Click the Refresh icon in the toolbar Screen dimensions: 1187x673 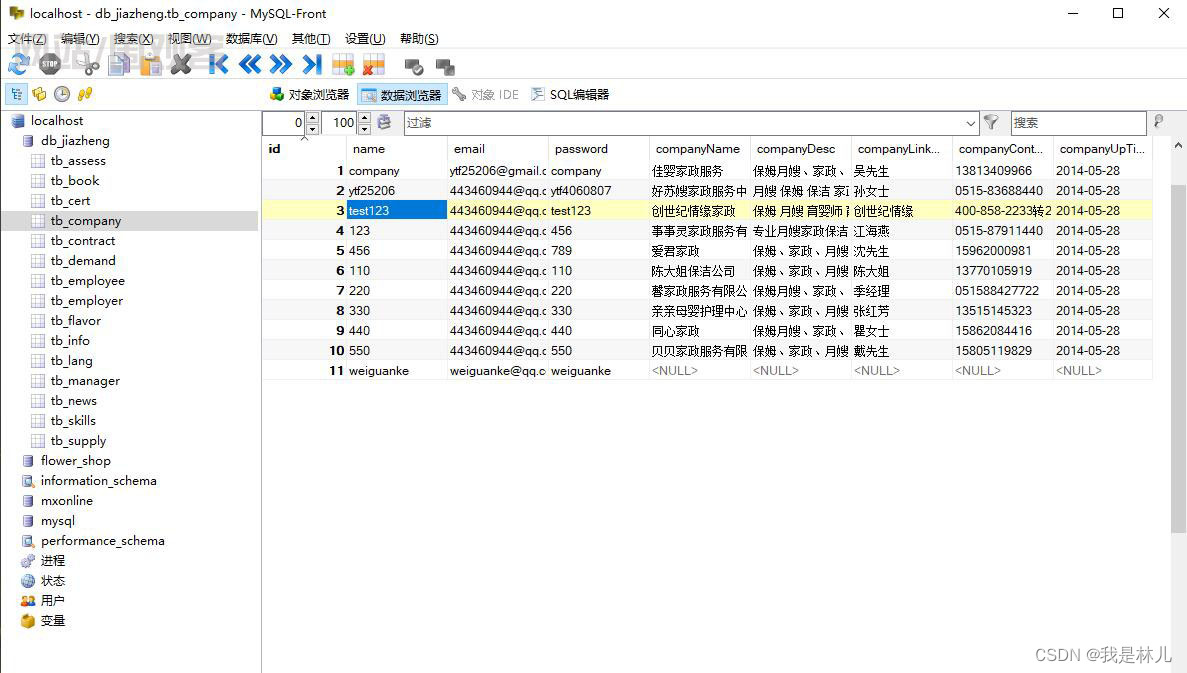click(17, 63)
